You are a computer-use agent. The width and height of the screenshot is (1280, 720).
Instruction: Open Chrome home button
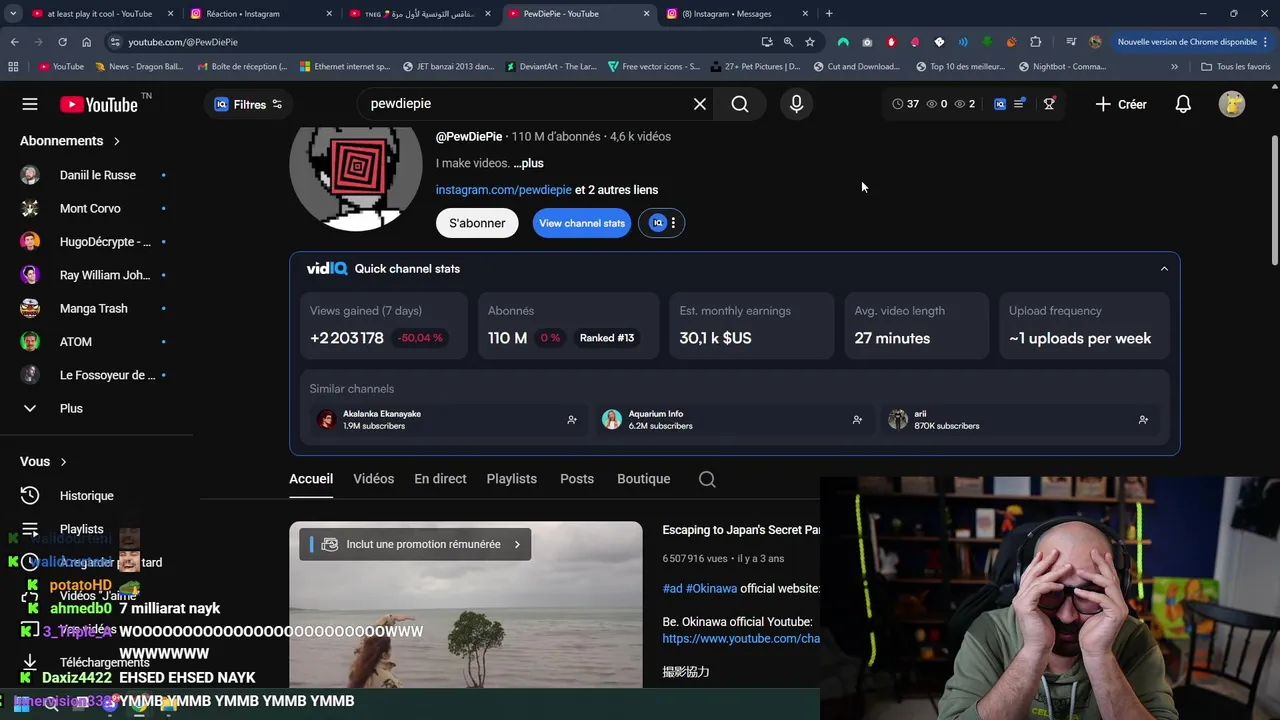click(86, 42)
